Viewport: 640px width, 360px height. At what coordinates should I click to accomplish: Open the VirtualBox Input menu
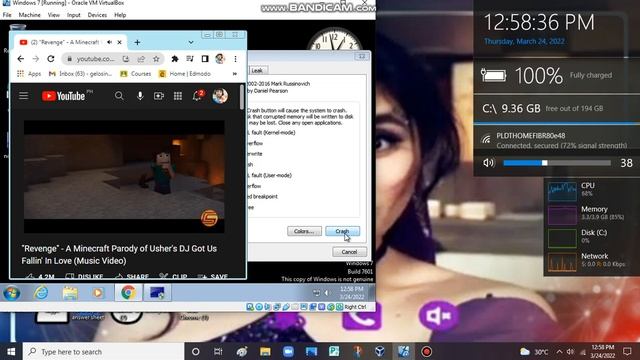point(73,15)
